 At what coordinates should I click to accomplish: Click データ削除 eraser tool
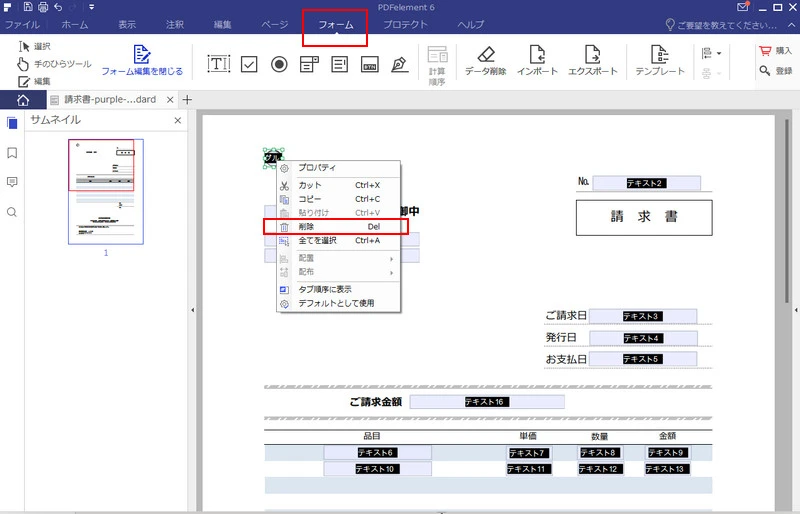[x=485, y=61]
